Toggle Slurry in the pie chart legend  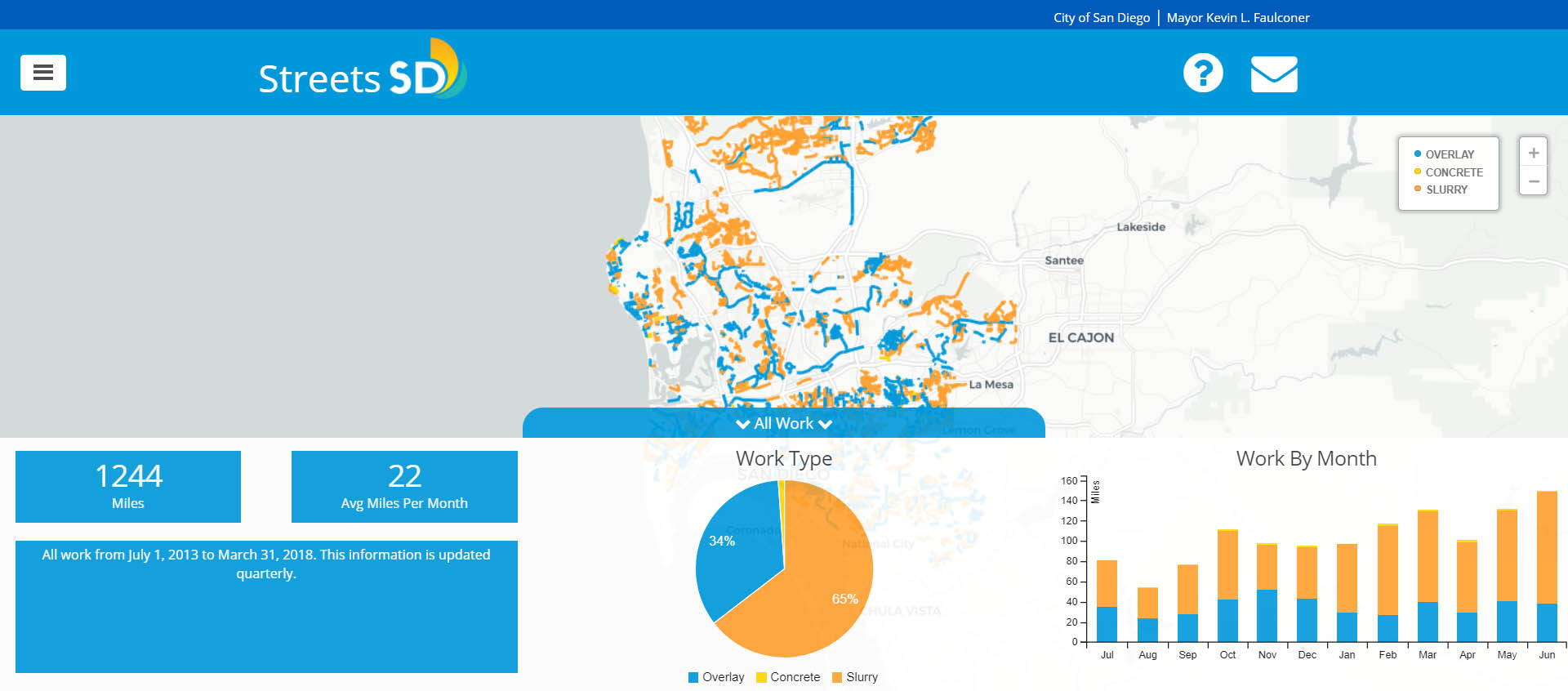[854, 677]
